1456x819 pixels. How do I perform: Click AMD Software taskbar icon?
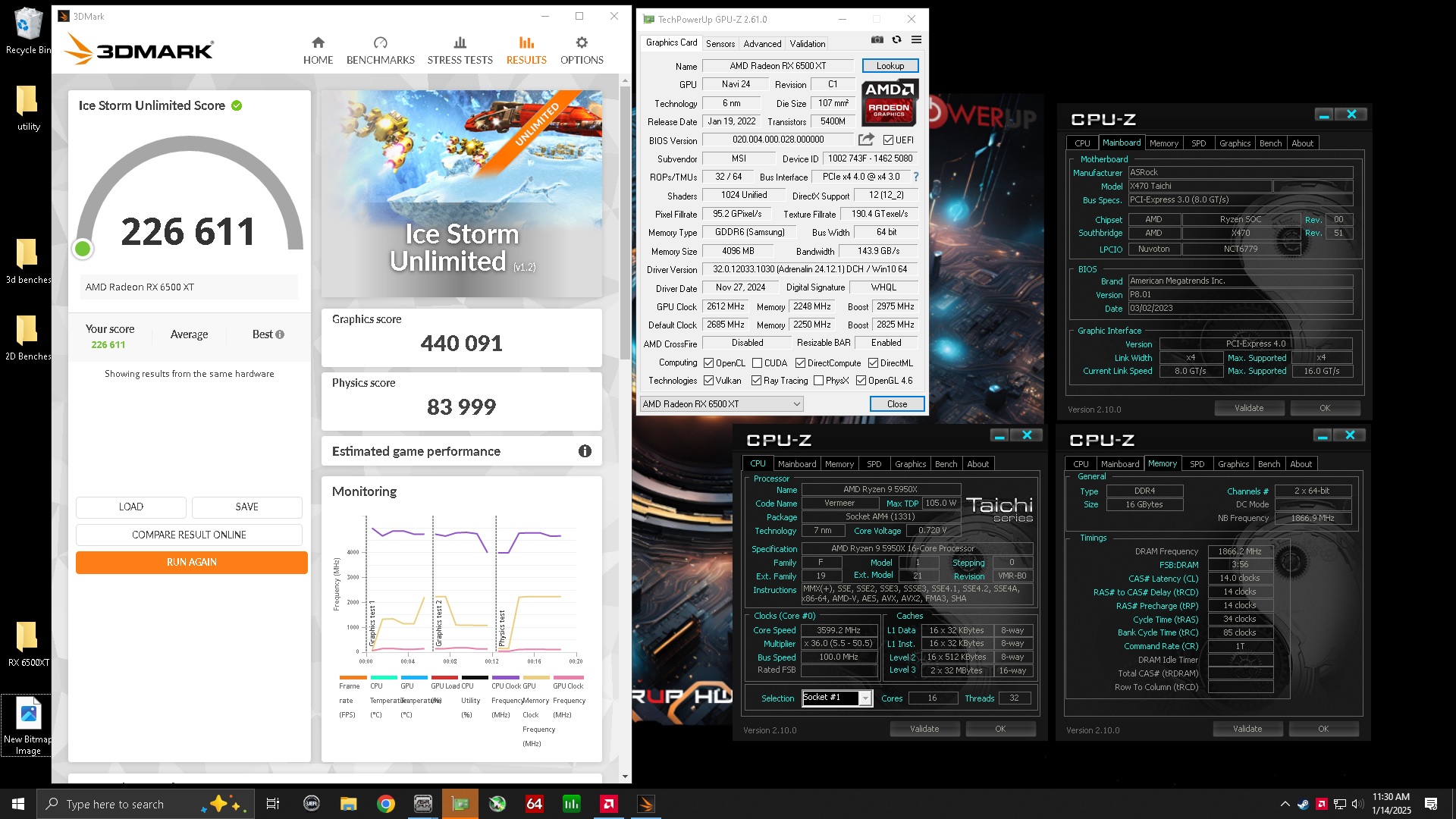click(x=608, y=804)
